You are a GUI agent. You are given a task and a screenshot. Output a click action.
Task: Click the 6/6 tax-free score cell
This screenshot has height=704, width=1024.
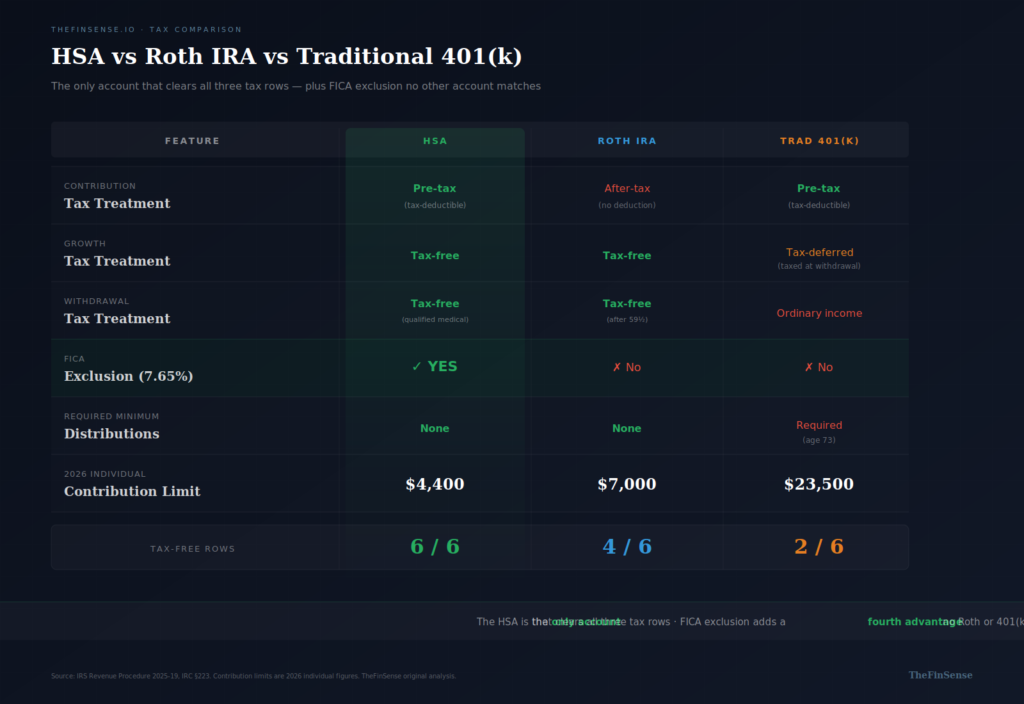coord(434,546)
